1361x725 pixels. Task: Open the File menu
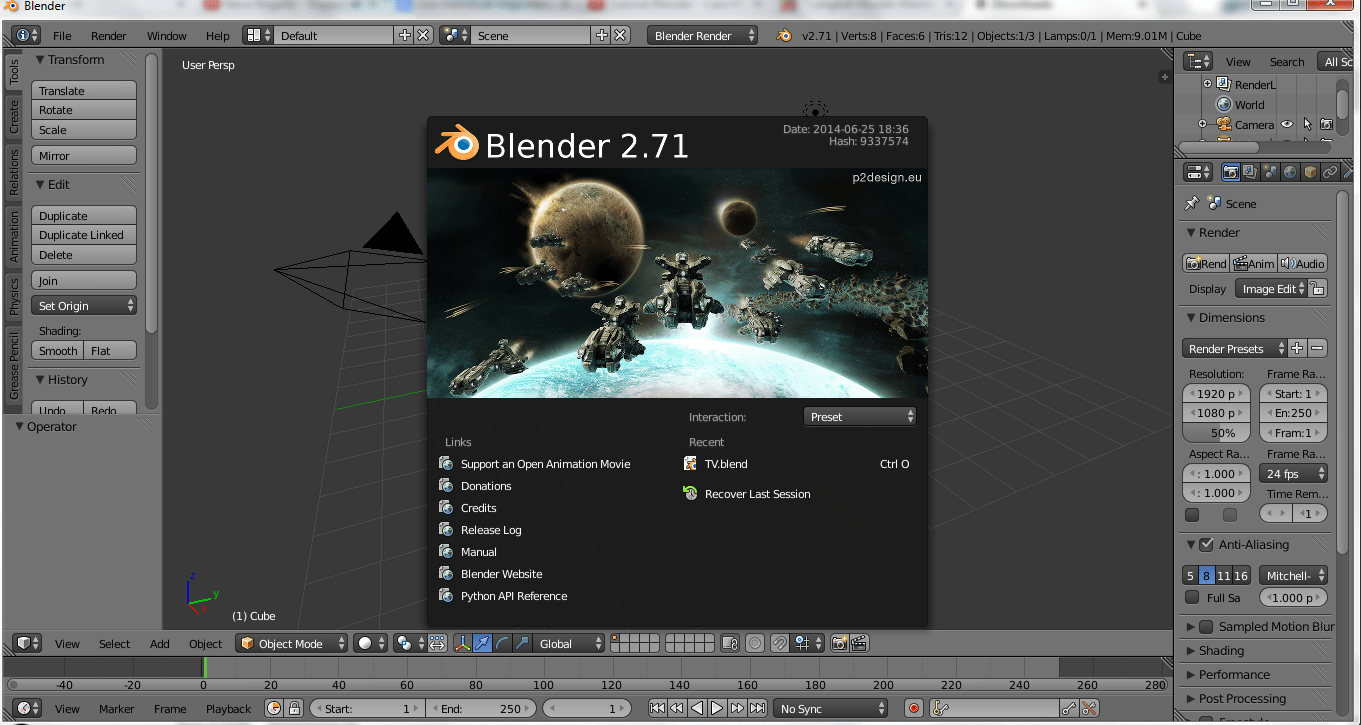coord(62,36)
